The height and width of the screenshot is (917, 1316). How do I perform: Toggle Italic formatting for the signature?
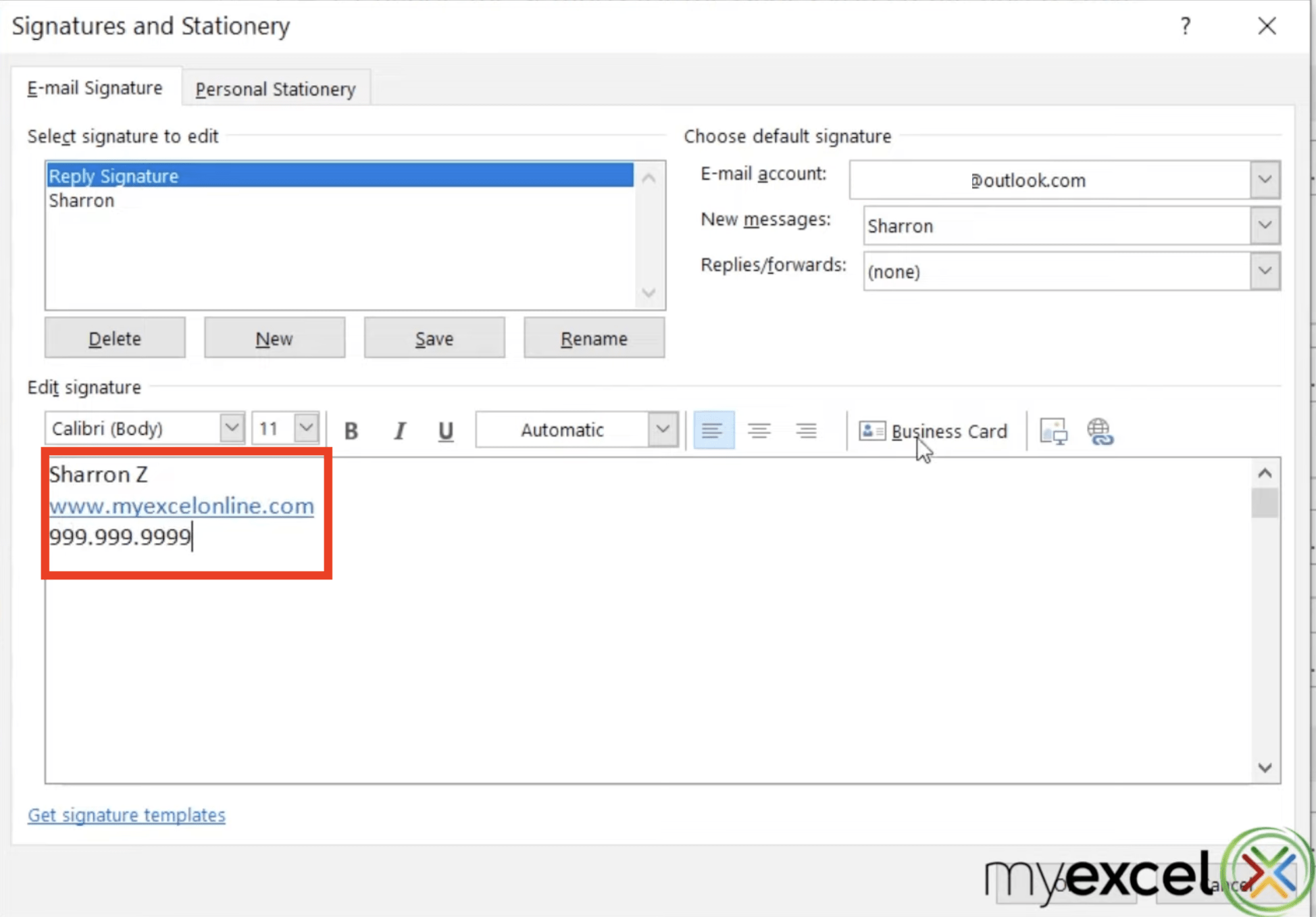(399, 430)
